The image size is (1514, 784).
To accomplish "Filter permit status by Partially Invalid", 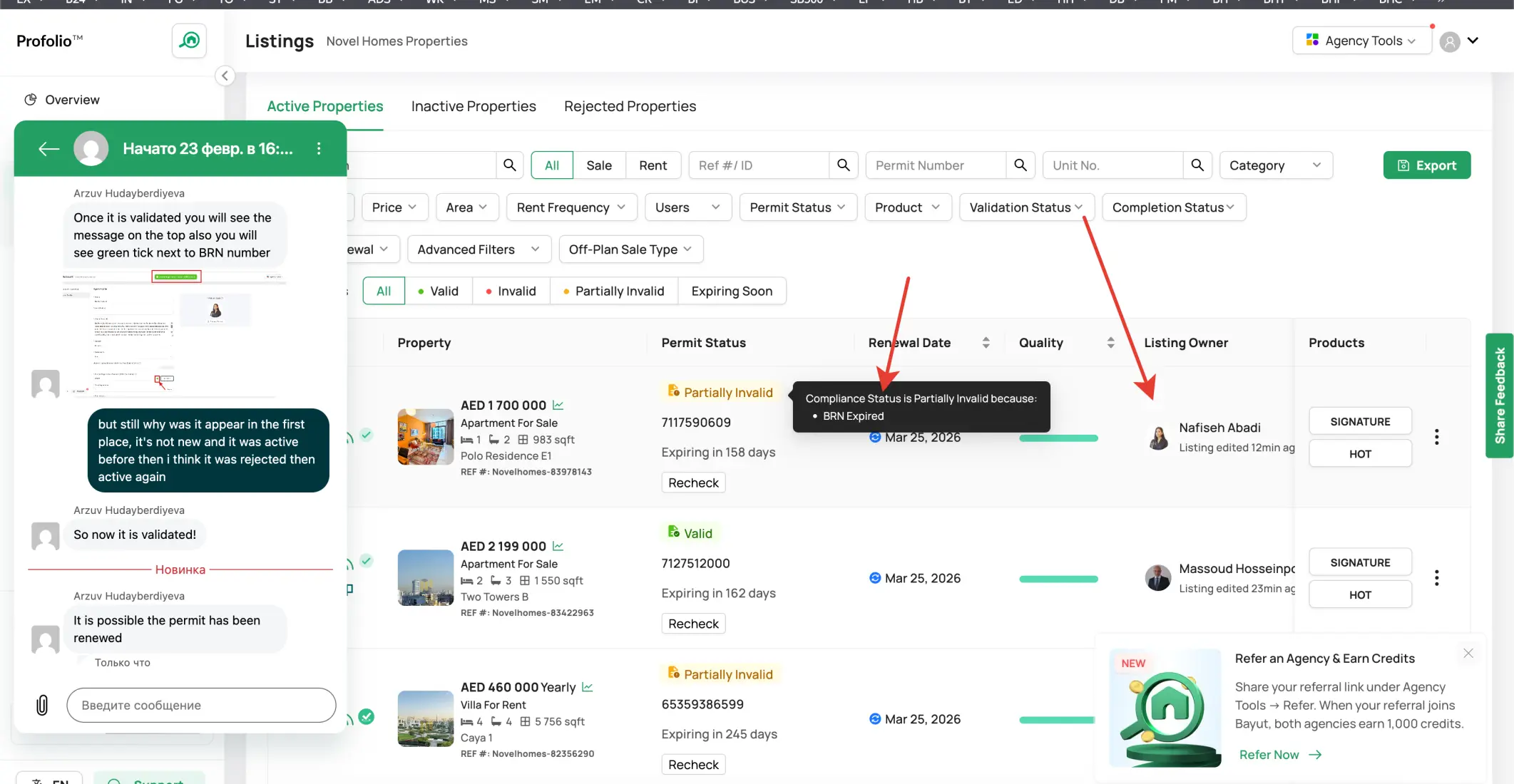I will (614, 291).
